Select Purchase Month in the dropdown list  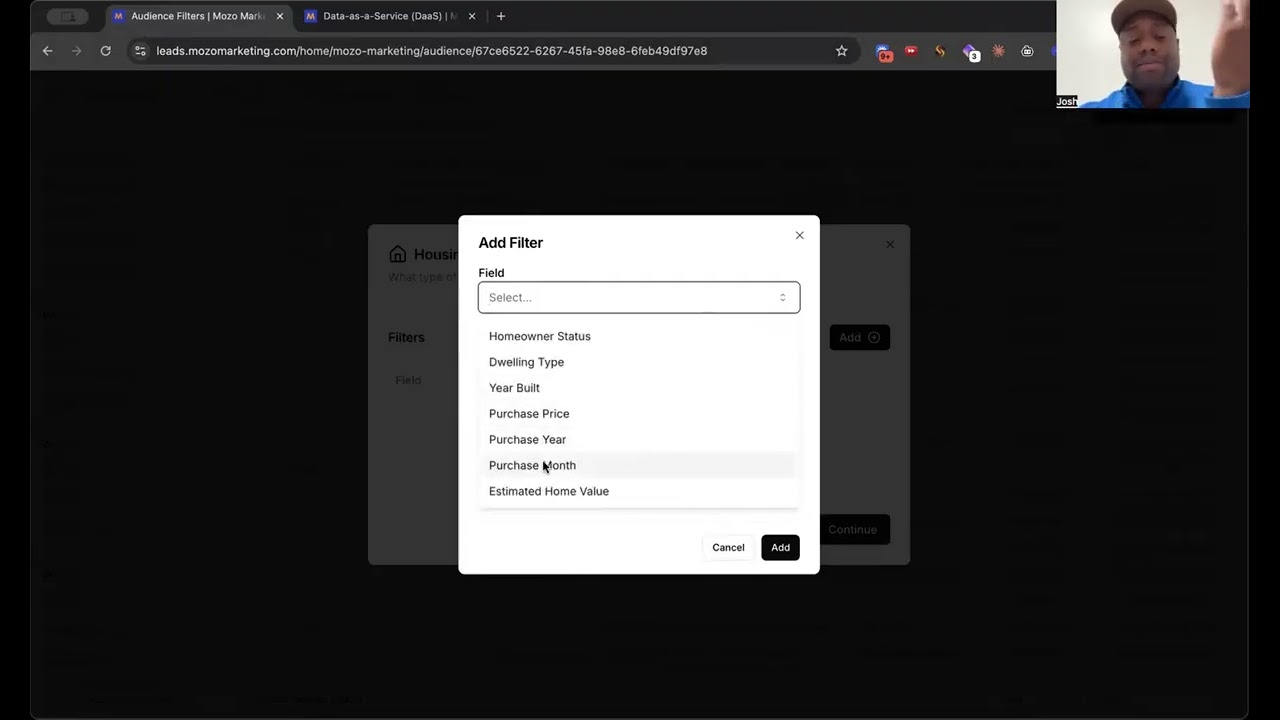pos(638,465)
